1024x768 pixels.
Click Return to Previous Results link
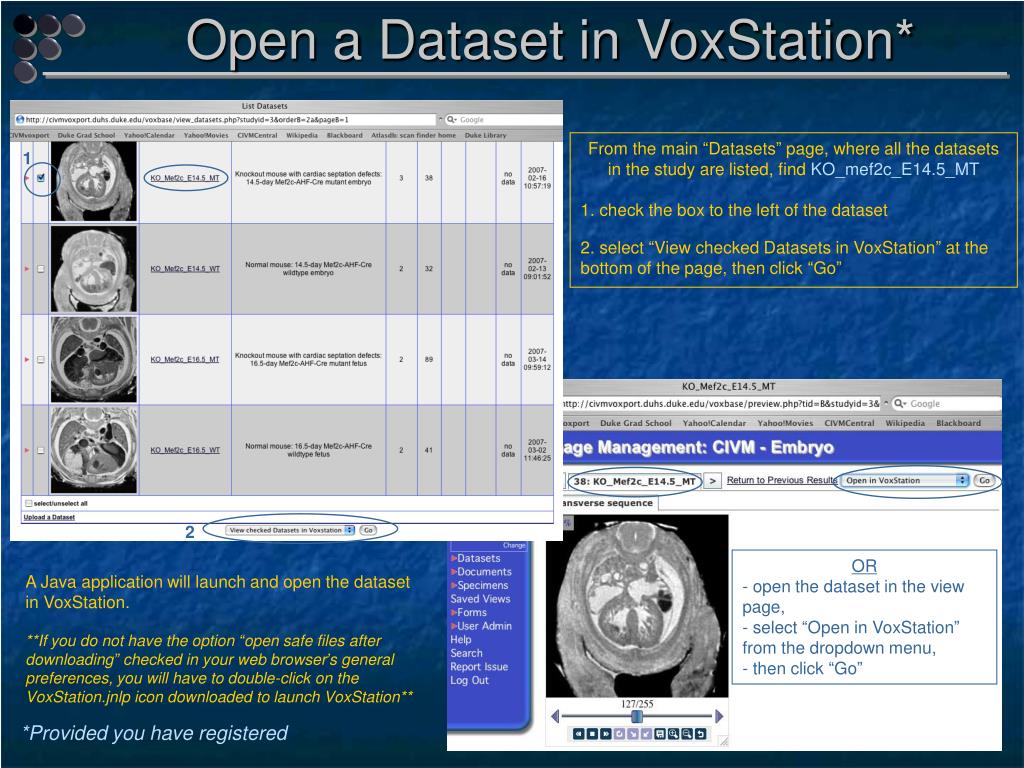coord(782,480)
